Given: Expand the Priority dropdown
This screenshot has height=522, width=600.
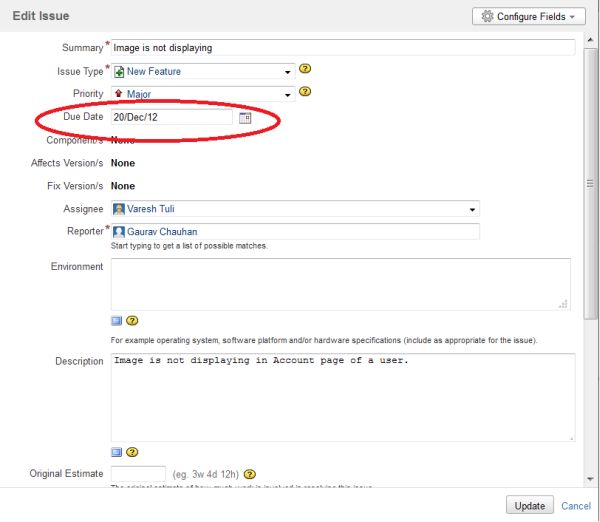Looking at the screenshot, I should coord(288,95).
